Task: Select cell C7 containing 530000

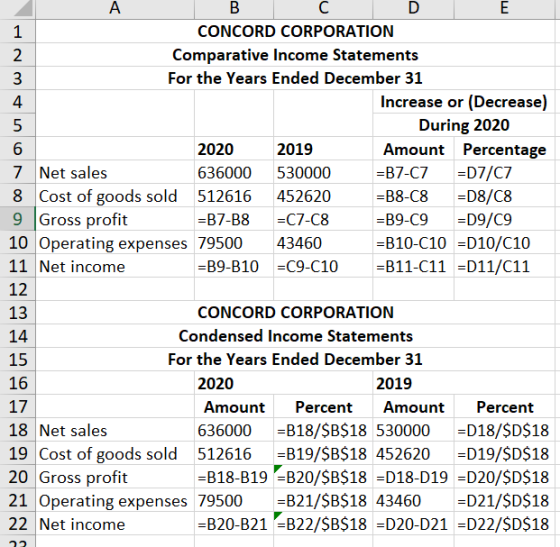Action: point(323,172)
